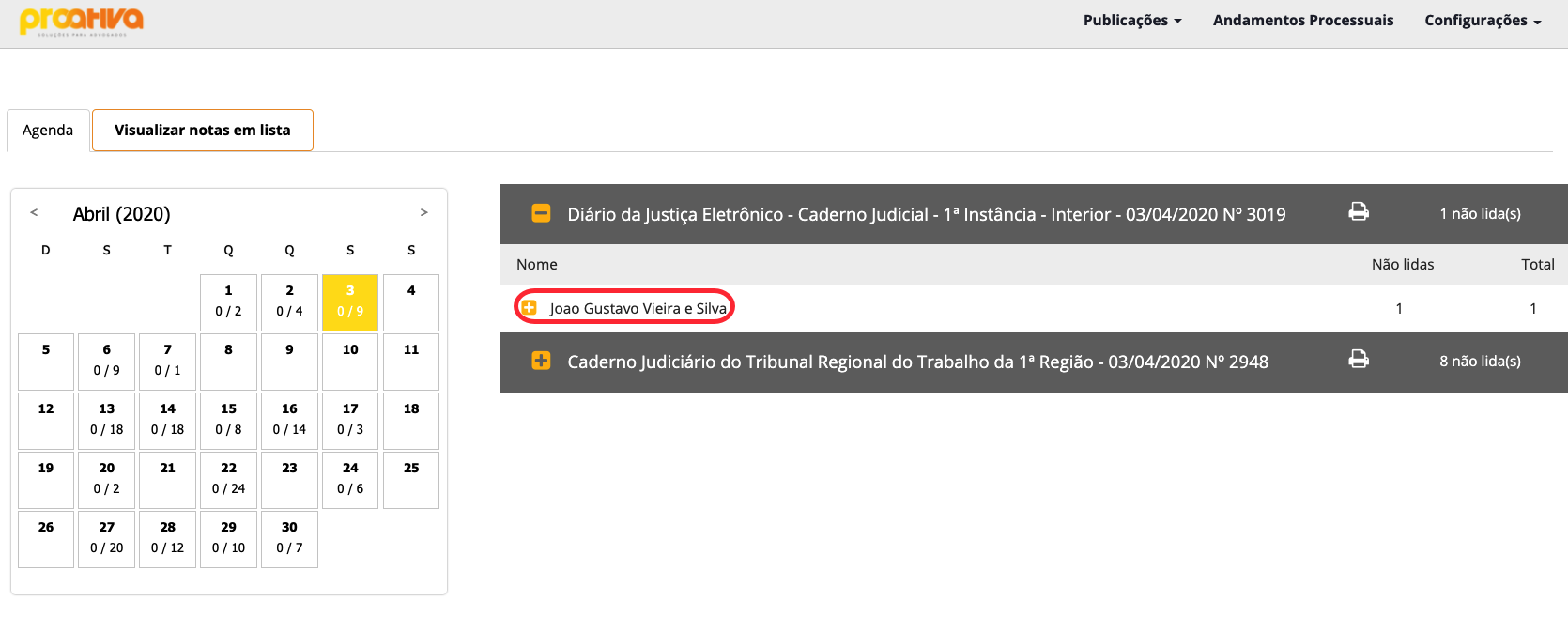Select April 4 in calendar
The image size is (1568, 632).
click(x=411, y=302)
